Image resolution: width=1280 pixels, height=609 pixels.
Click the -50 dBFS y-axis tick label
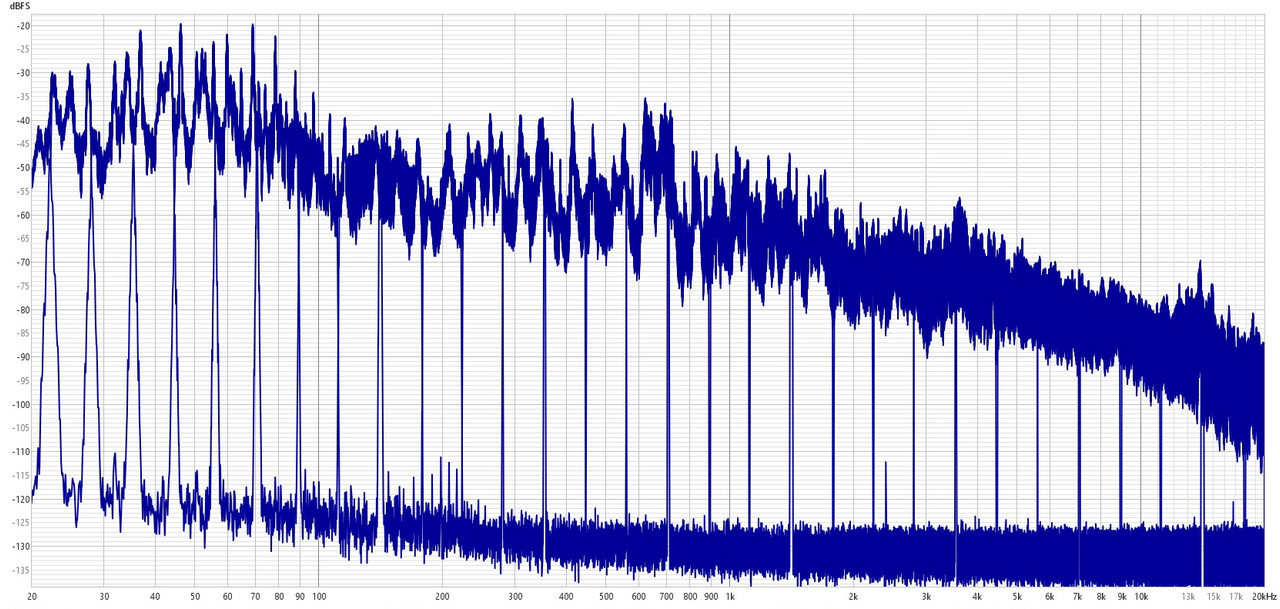(23, 168)
